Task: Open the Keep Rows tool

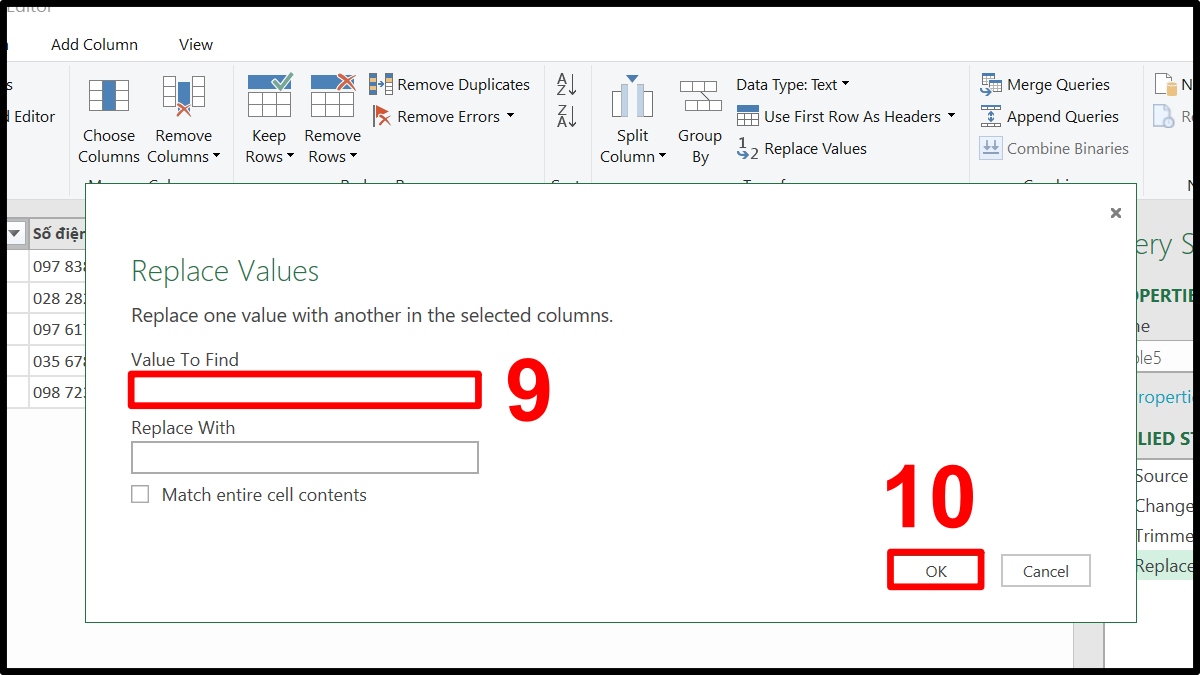Action: click(x=268, y=120)
